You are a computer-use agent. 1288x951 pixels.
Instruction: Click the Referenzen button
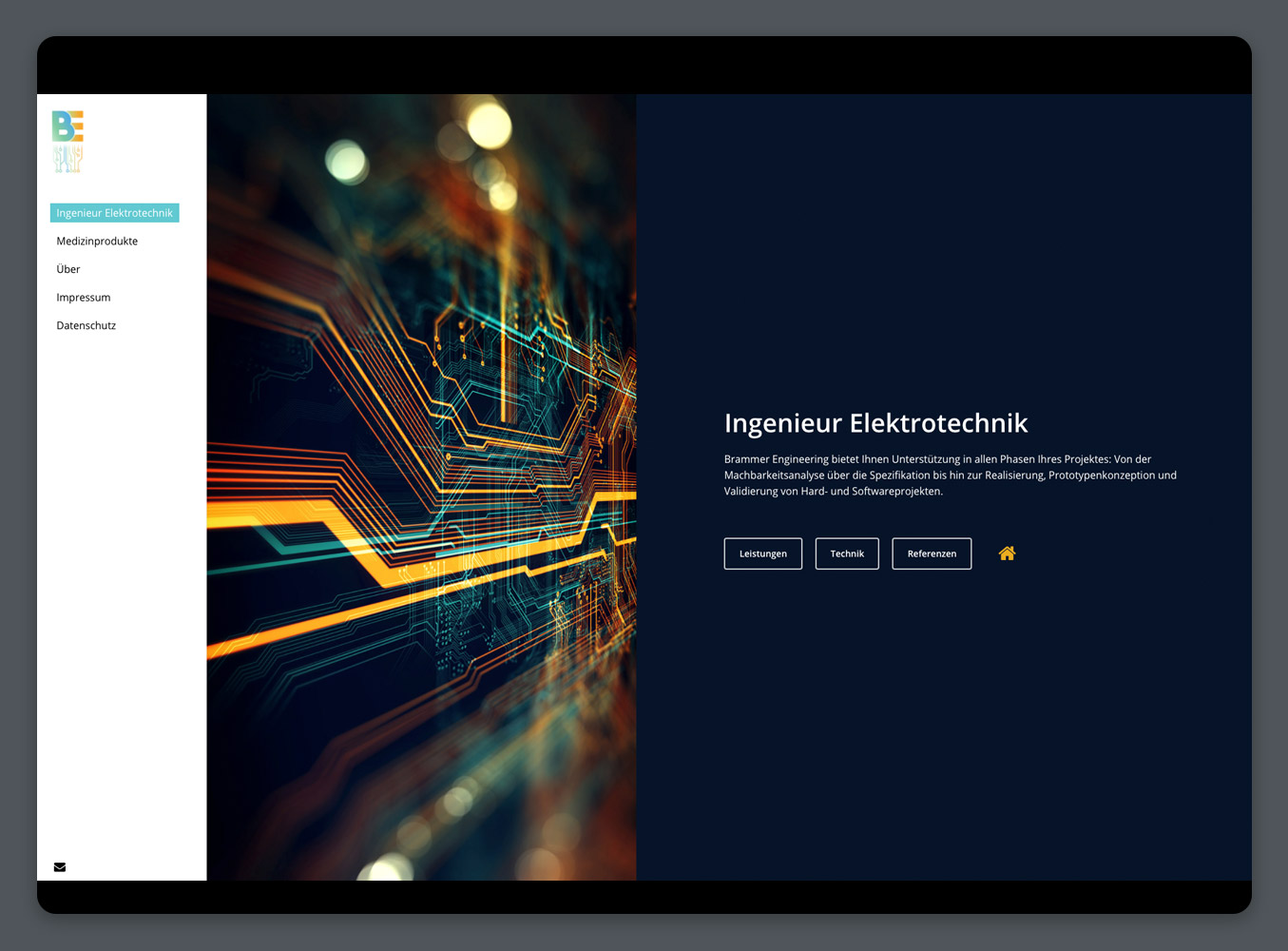coord(932,553)
